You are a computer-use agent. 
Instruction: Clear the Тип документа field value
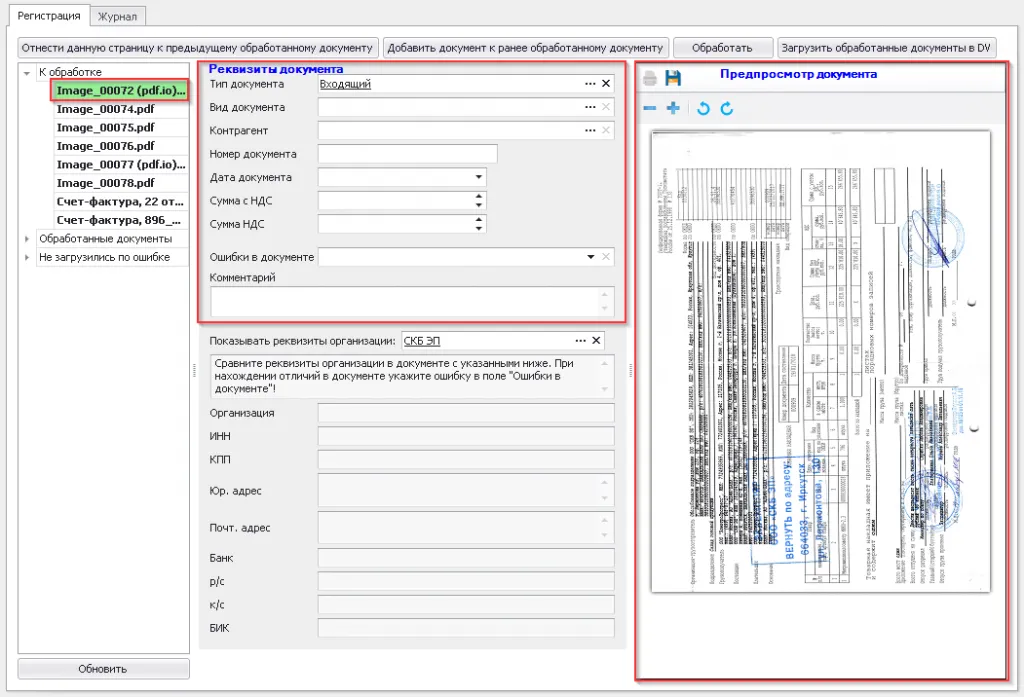click(605, 84)
